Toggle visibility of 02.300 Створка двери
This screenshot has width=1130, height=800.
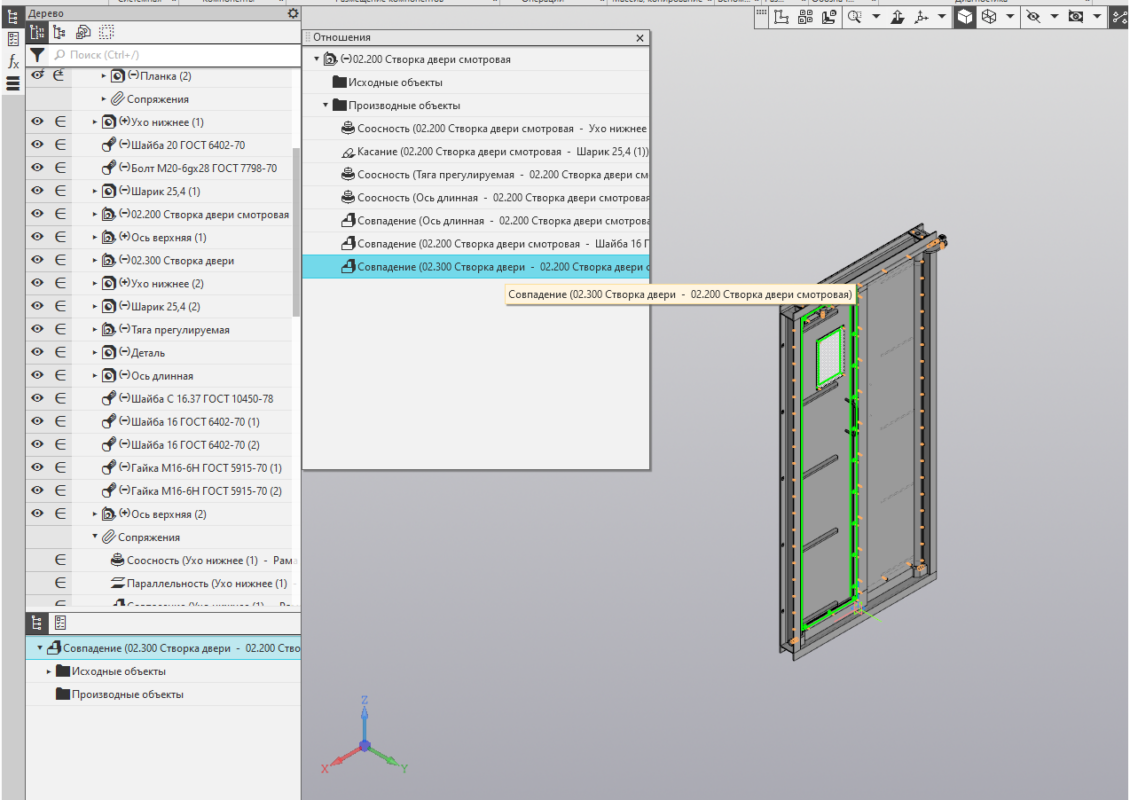click(37, 260)
